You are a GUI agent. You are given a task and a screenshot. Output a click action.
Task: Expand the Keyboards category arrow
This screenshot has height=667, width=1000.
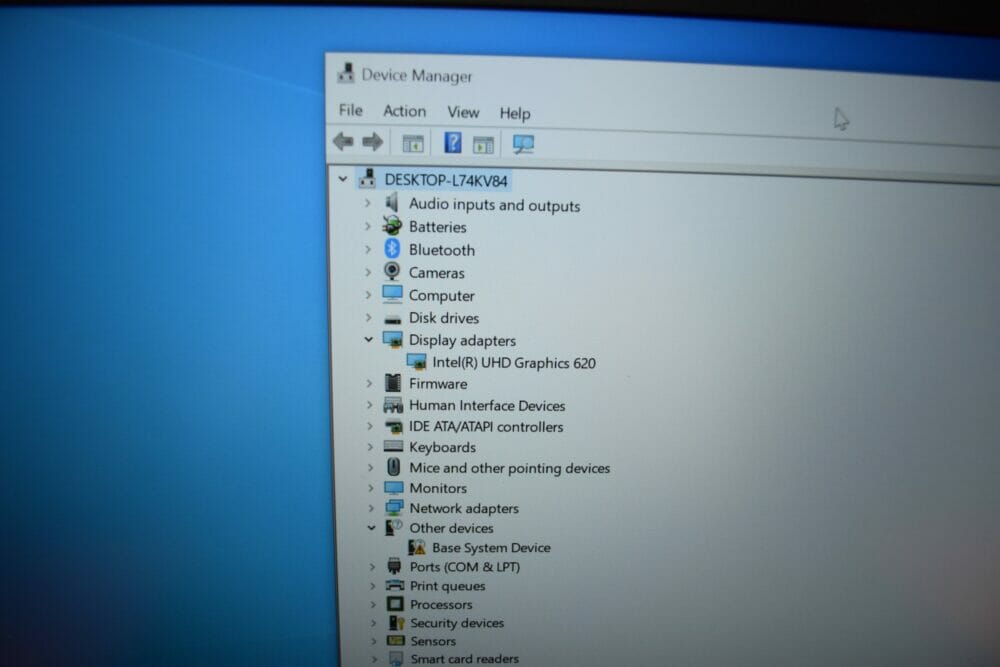pos(370,446)
